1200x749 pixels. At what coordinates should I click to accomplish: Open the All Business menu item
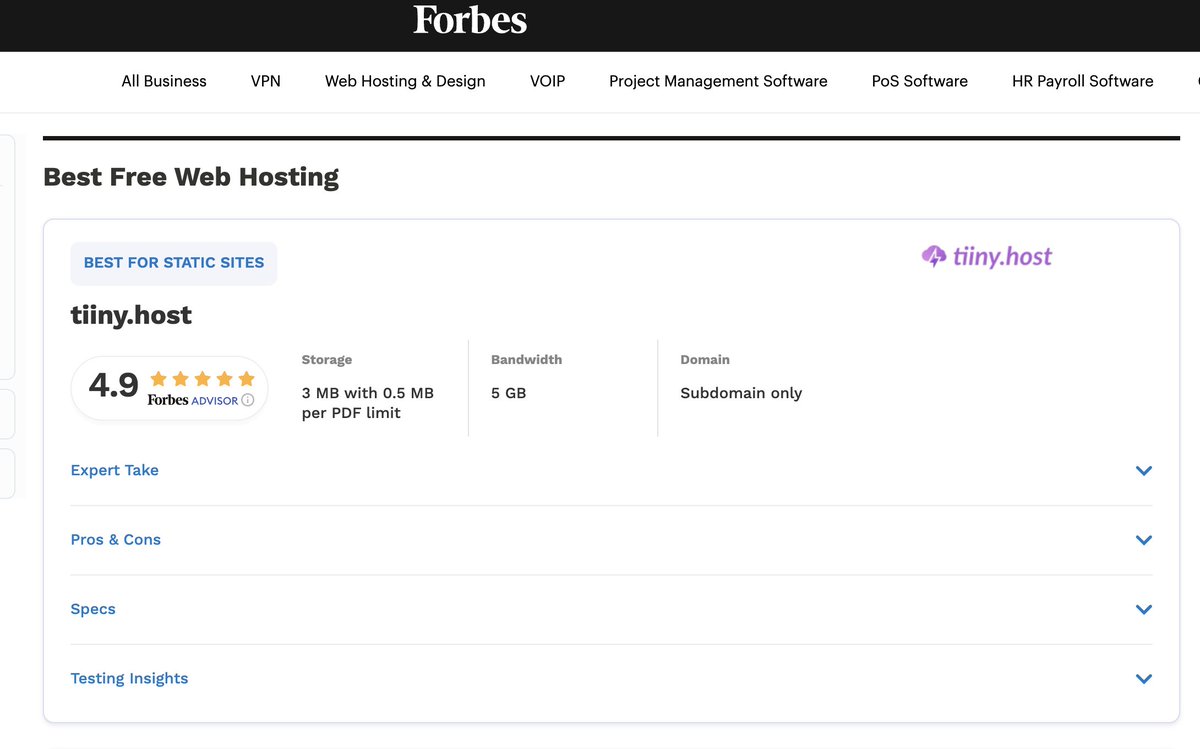click(164, 81)
